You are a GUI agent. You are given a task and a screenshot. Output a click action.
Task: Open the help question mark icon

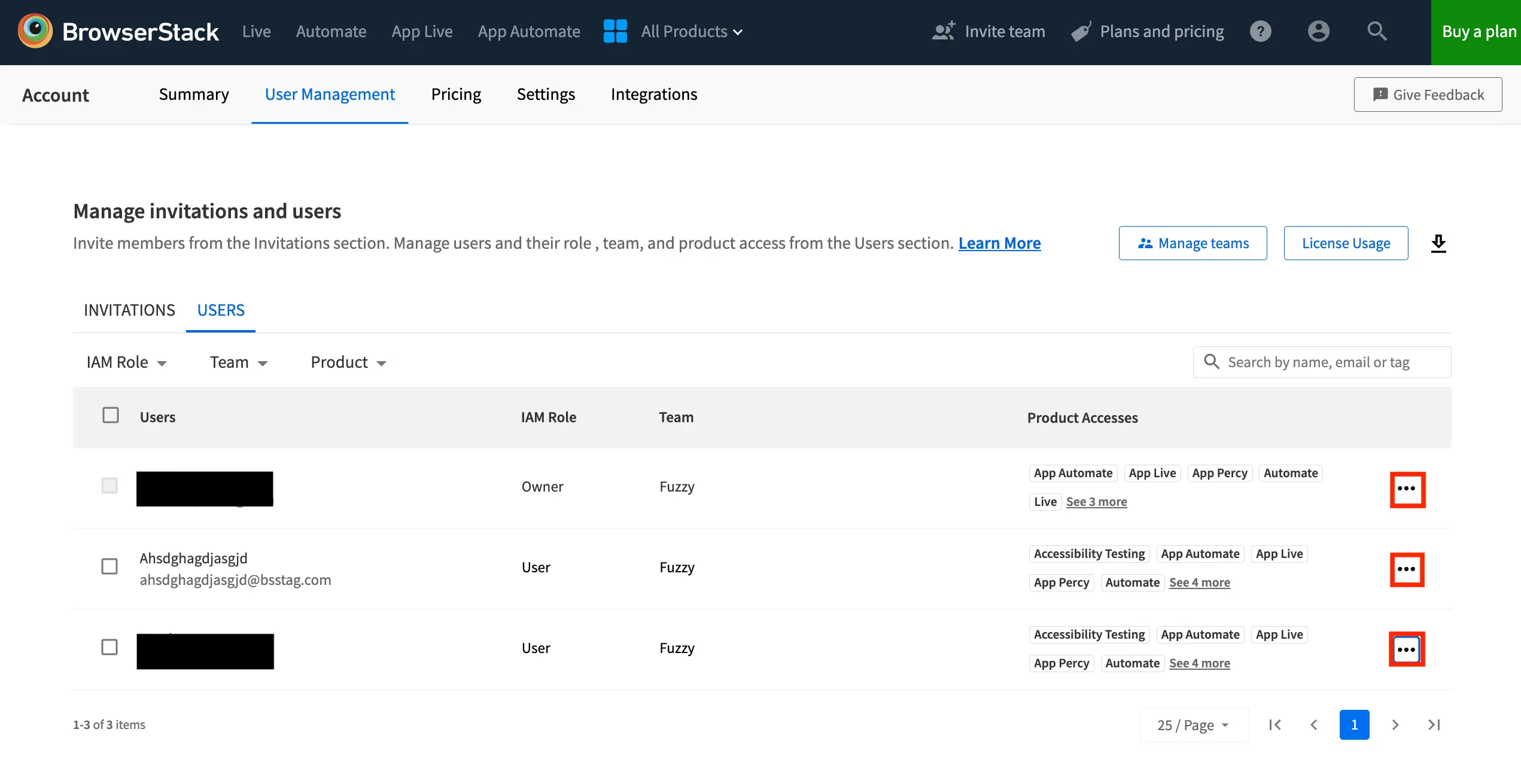point(1260,31)
